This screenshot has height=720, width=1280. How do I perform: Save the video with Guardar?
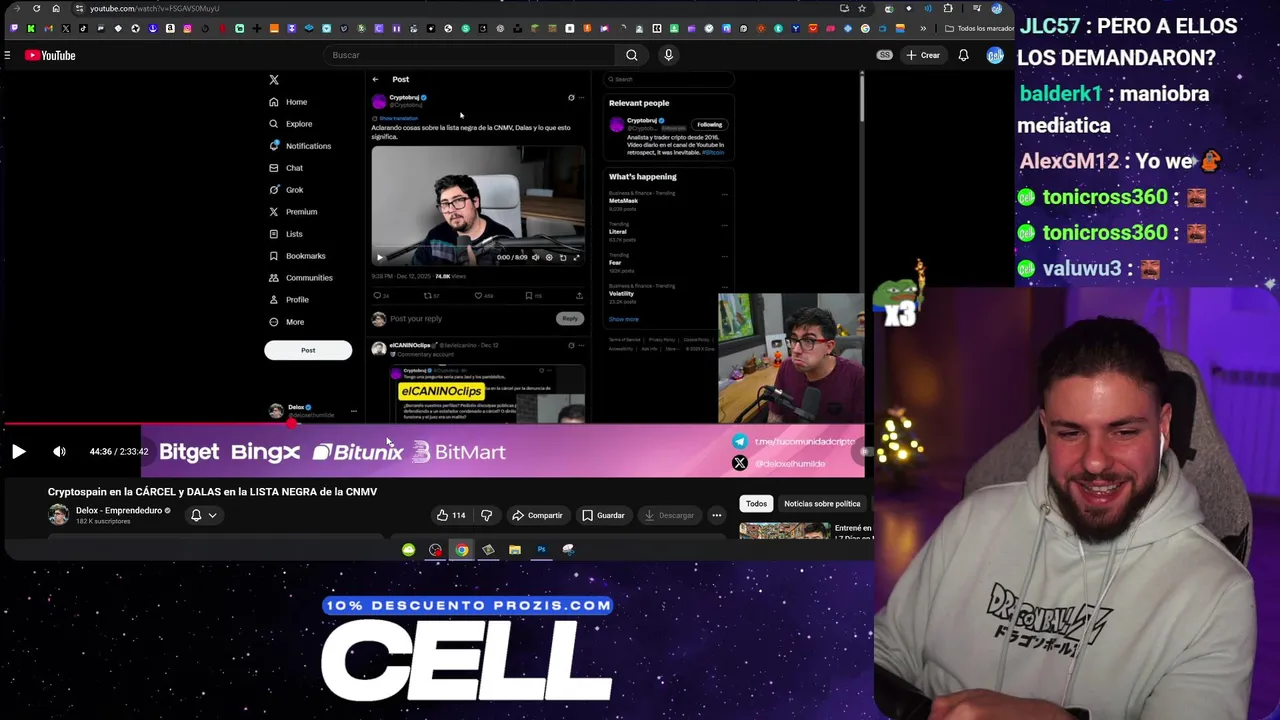pos(603,515)
